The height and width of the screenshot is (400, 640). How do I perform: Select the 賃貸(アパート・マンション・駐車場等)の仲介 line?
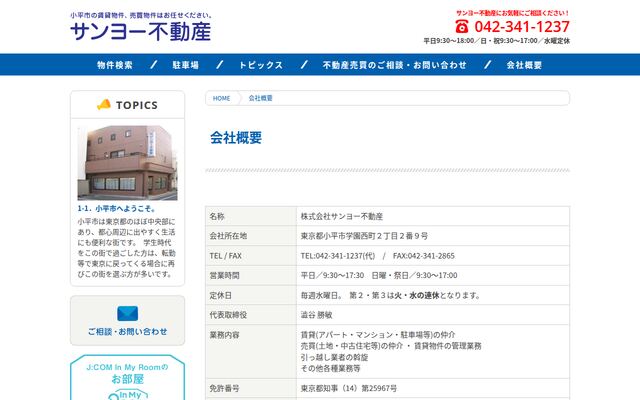378,335
